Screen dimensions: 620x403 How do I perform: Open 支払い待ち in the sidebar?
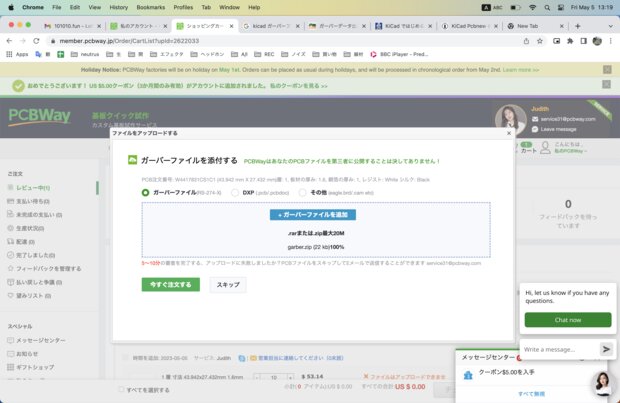pos(32,201)
